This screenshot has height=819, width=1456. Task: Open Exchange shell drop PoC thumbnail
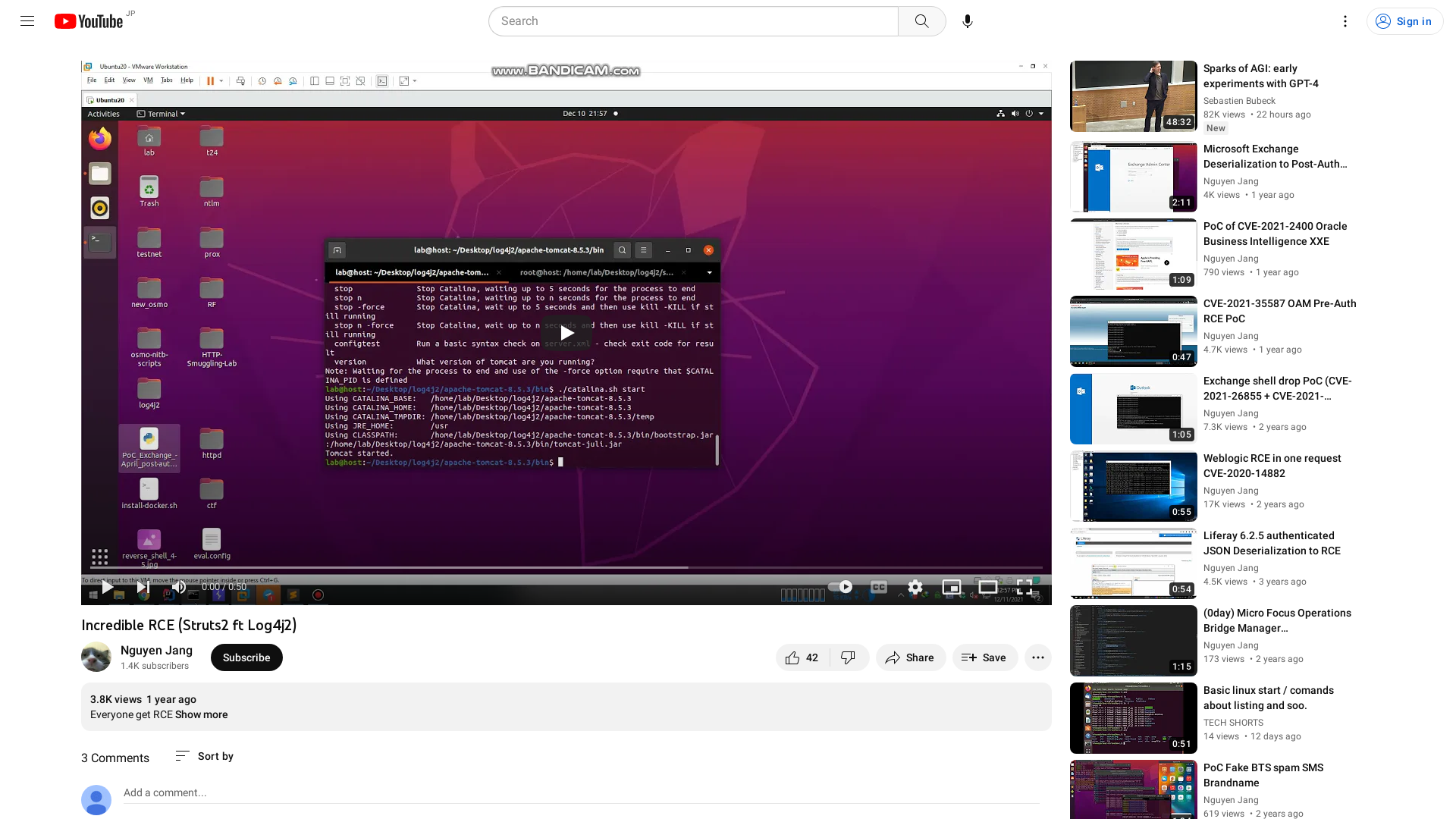1133,409
